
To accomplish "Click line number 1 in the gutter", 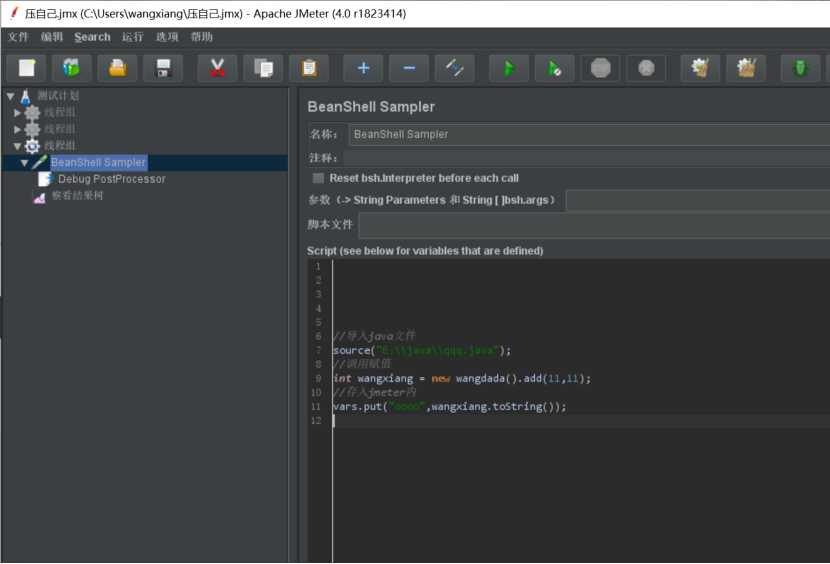I will [318, 266].
